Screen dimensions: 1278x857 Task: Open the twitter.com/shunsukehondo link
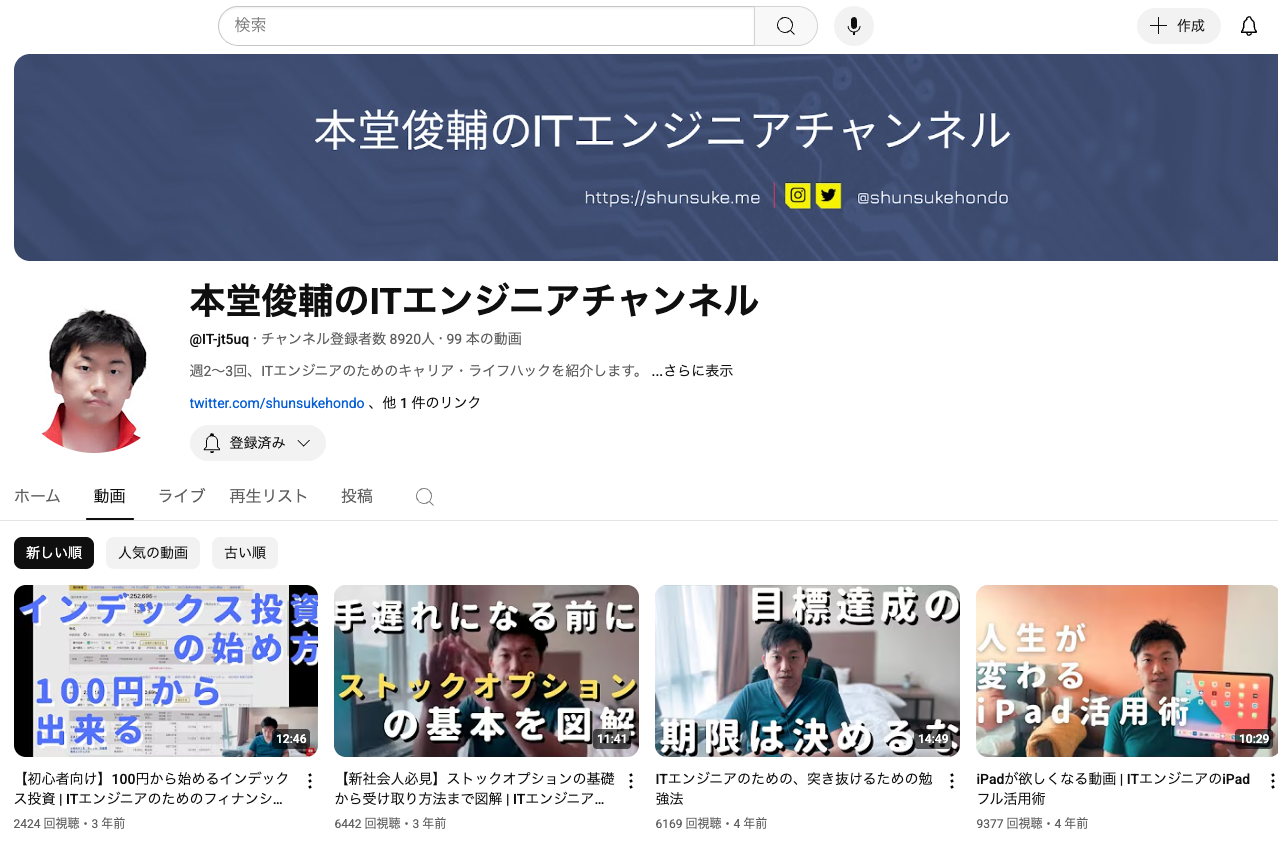click(277, 403)
